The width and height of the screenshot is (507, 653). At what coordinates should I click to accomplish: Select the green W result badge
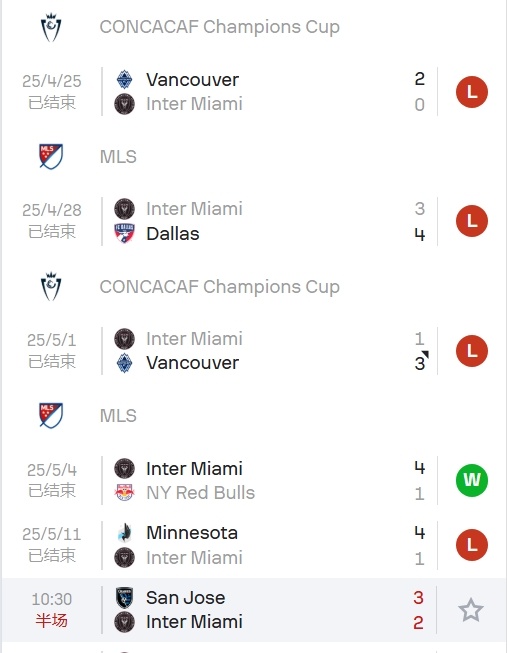(x=472, y=480)
